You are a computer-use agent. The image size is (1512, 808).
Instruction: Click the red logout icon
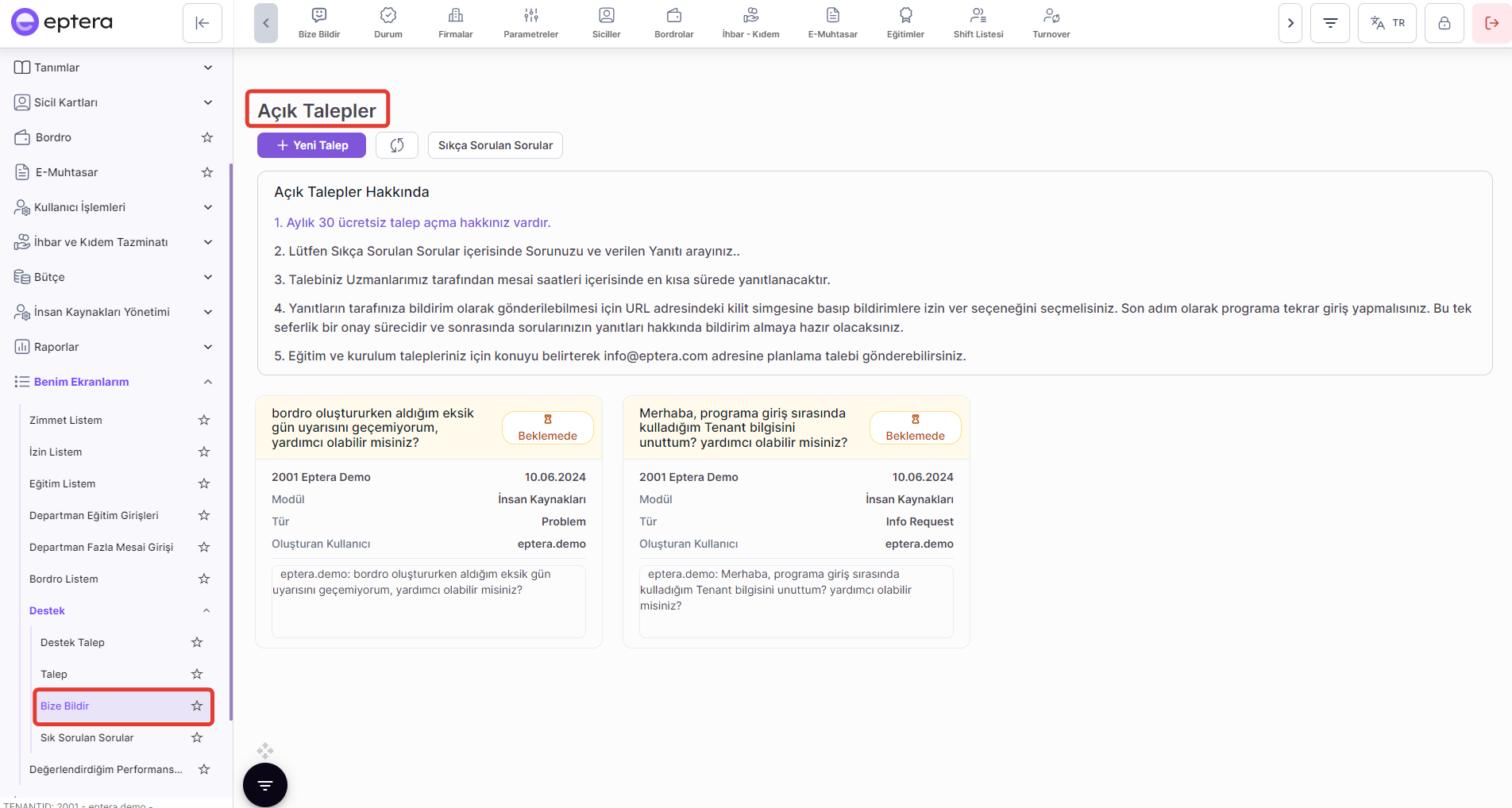point(1491,23)
